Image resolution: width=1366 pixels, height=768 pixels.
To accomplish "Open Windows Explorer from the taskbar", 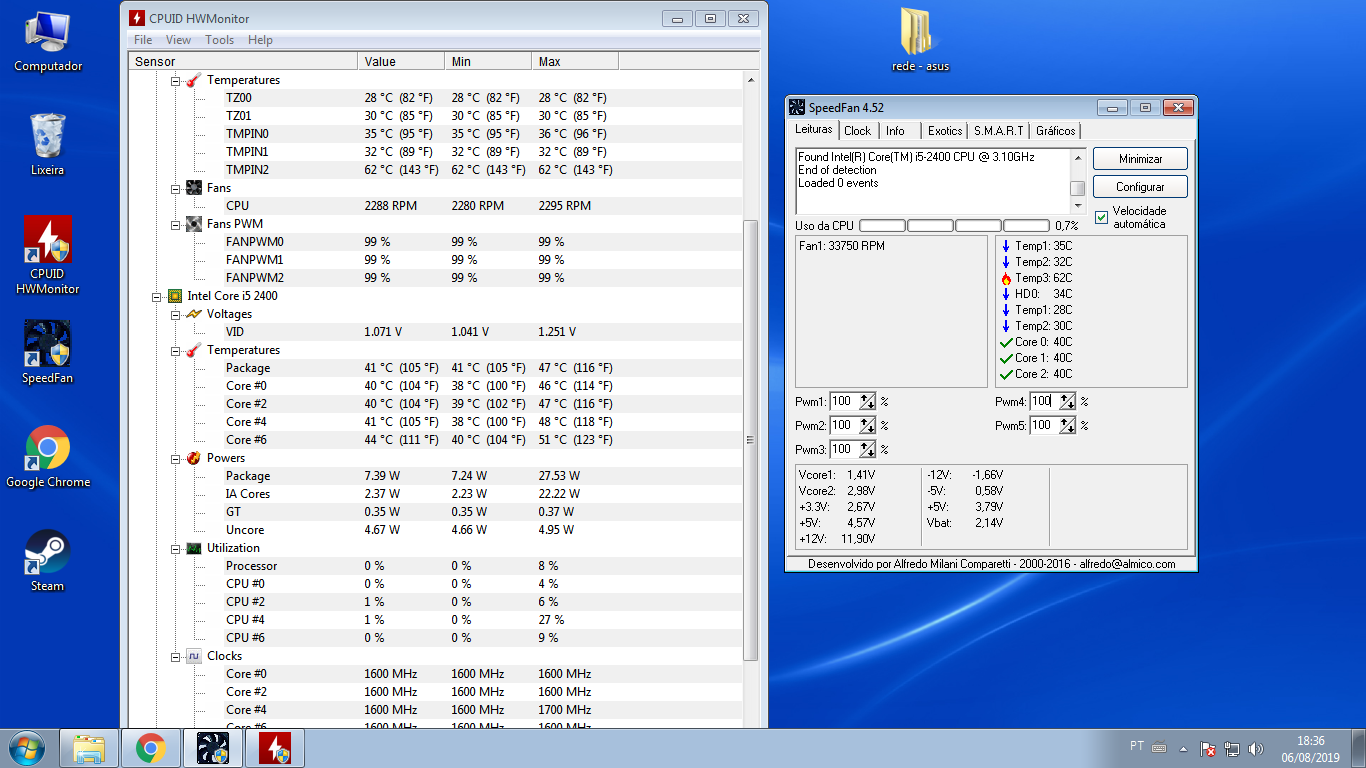I will pos(89,748).
